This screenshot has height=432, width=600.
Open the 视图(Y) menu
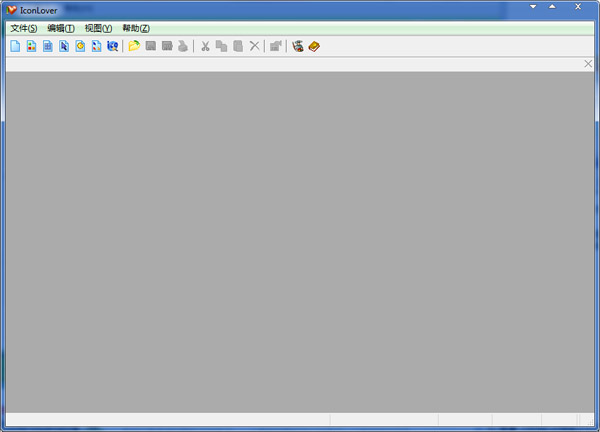point(98,28)
